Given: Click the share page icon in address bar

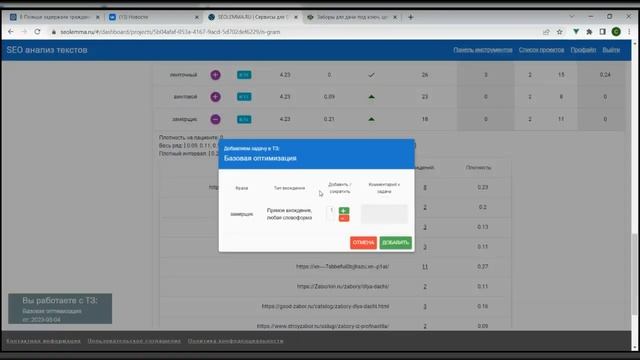Looking at the screenshot, I should [546, 32].
